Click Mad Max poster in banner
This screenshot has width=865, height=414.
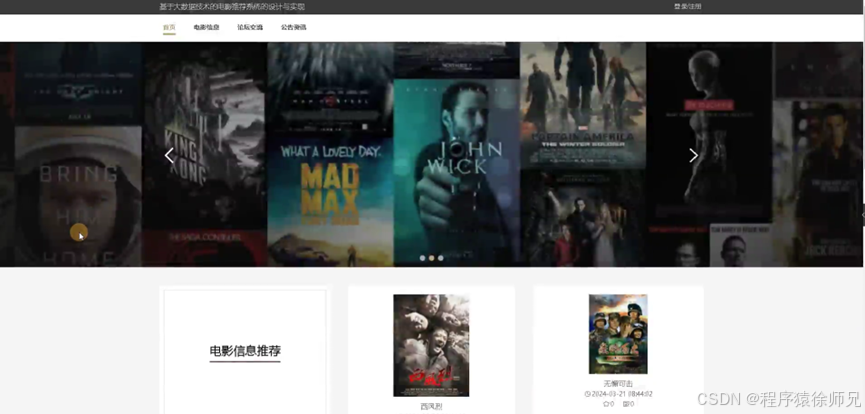[x=330, y=201]
